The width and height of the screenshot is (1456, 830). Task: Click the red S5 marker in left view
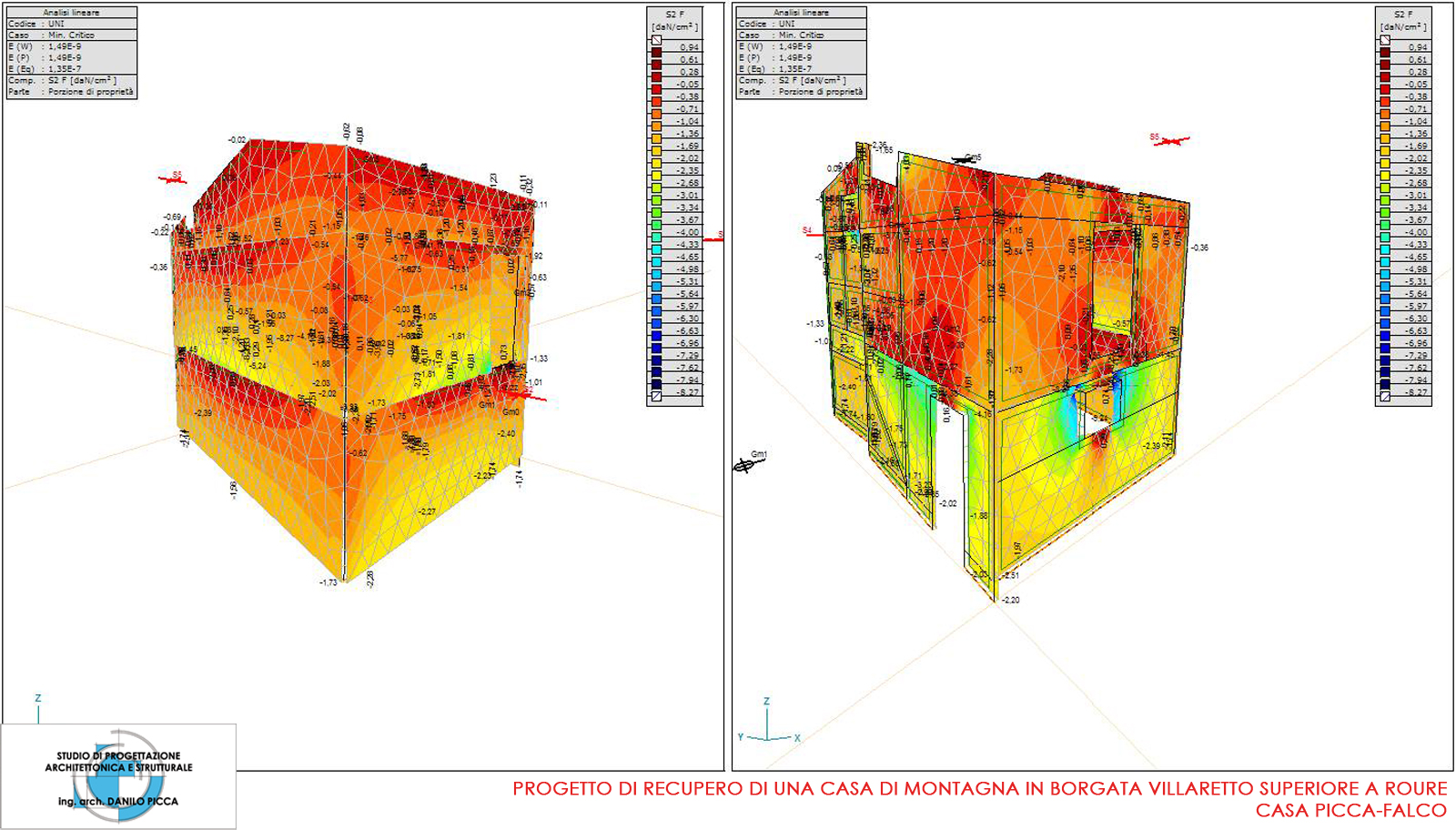click(173, 177)
